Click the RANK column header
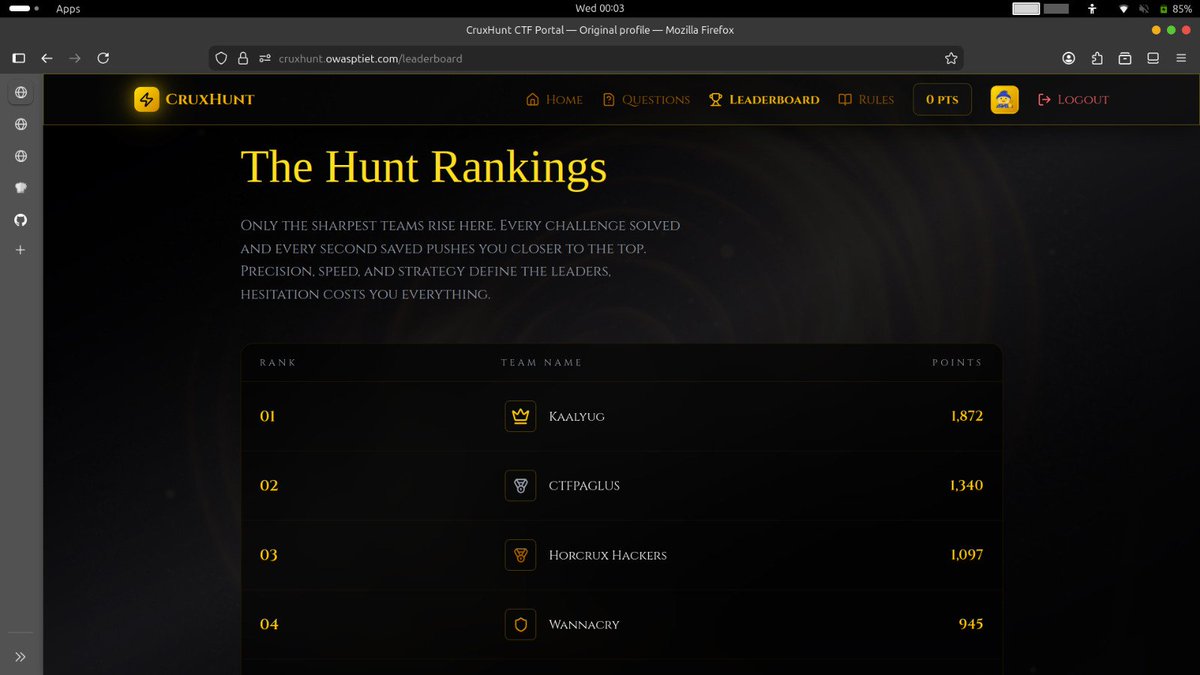 (x=278, y=362)
